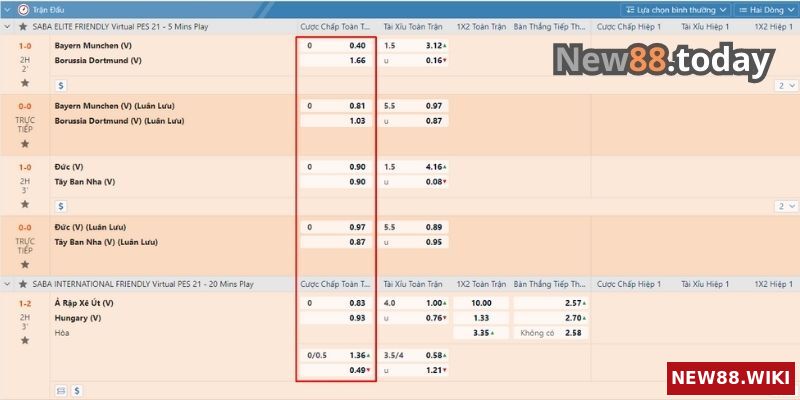This screenshot has height=400, width=800.
Task: Click Bayern Munchen (V) team name
Action: coord(93,45)
